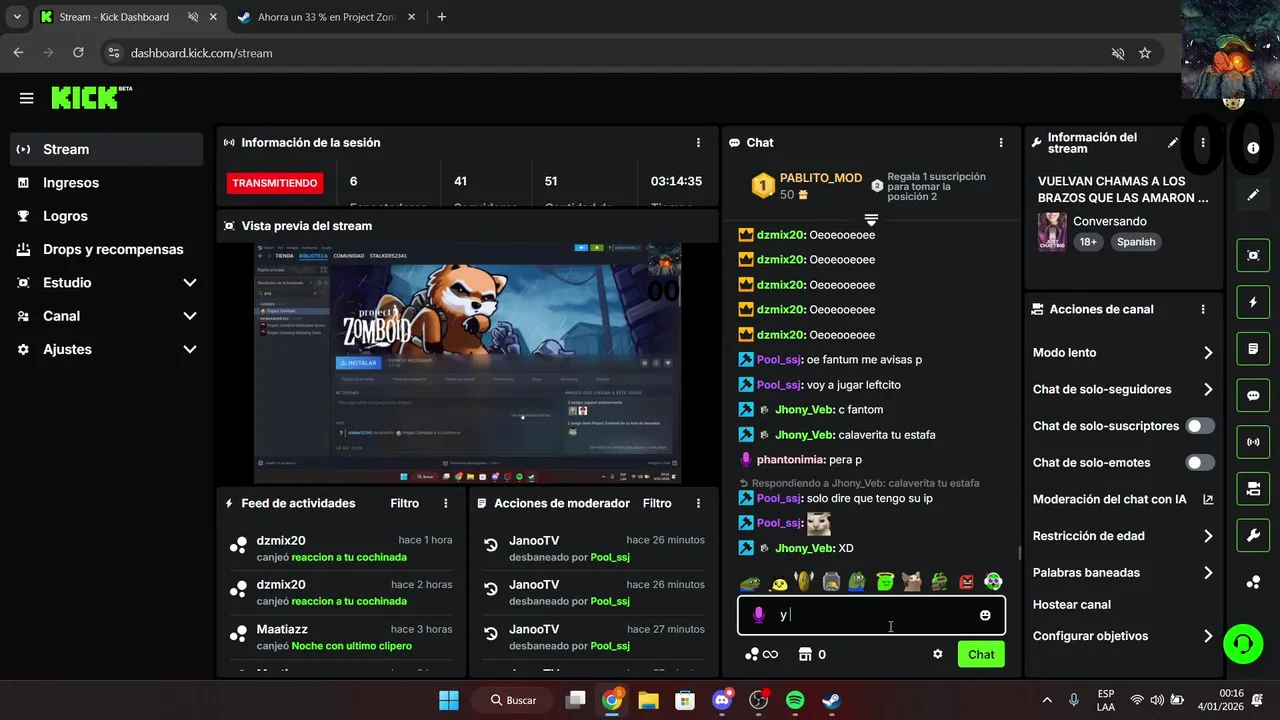Open the browser tab search dropdown

click(17, 17)
